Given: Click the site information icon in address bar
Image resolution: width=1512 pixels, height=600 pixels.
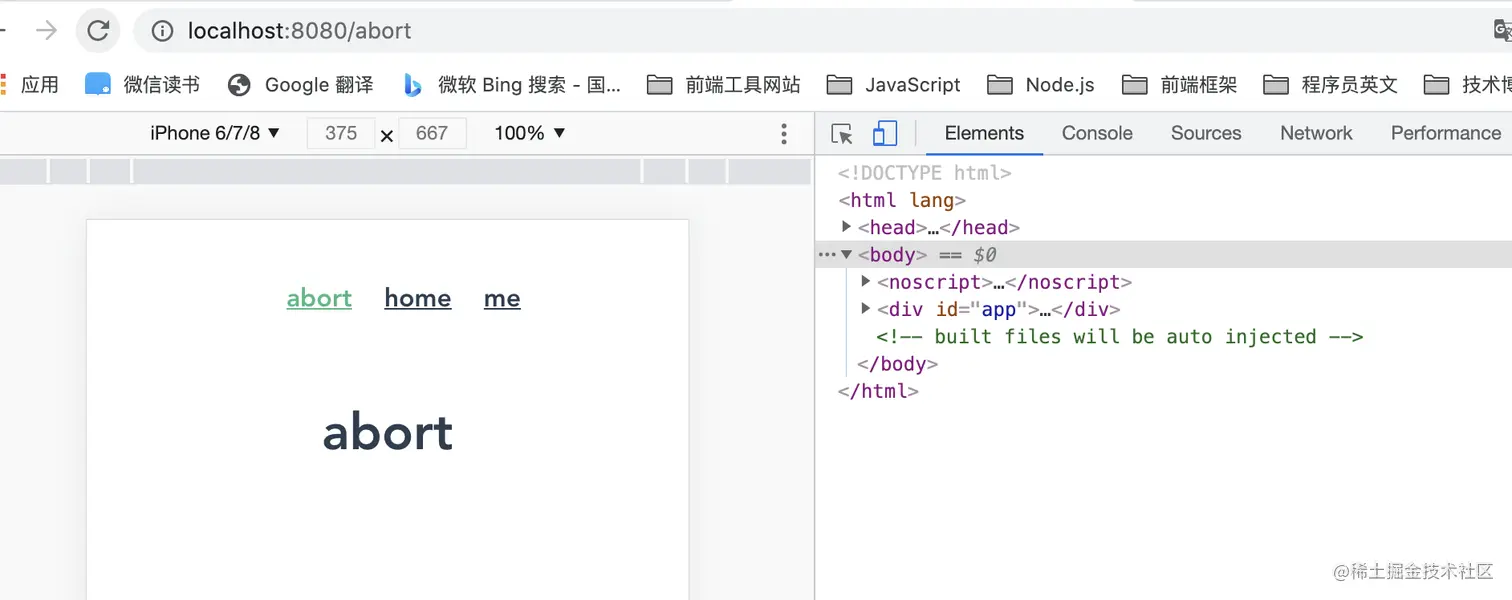Looking at the screenshot, I should tap(162, 31).
